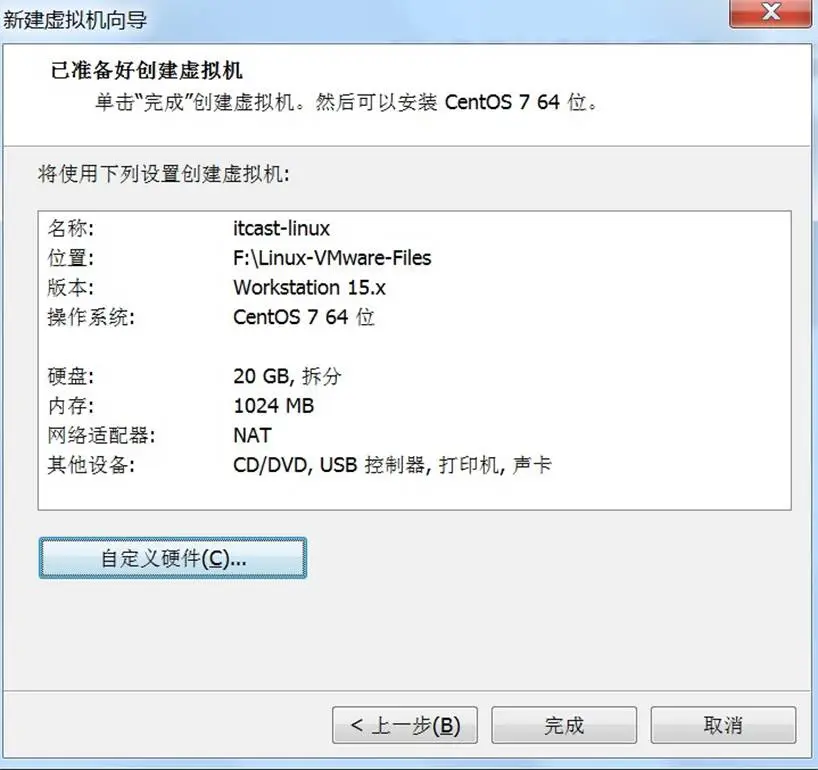Click the 将使用下列设置创建虚拟机: caption
This screenshot has height=770, width=818.
point(163,174)
